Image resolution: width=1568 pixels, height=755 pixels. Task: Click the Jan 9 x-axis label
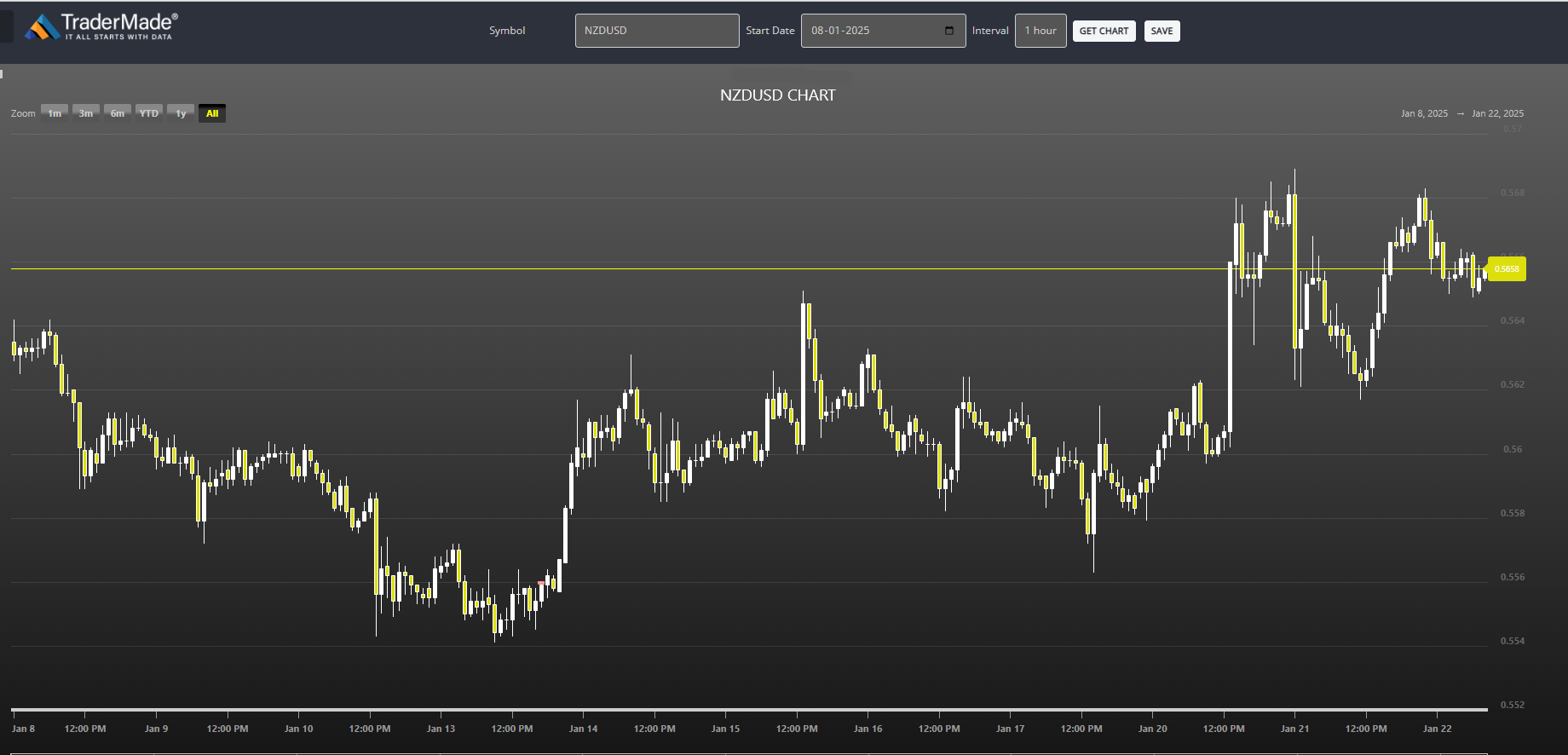click(156, 729)
